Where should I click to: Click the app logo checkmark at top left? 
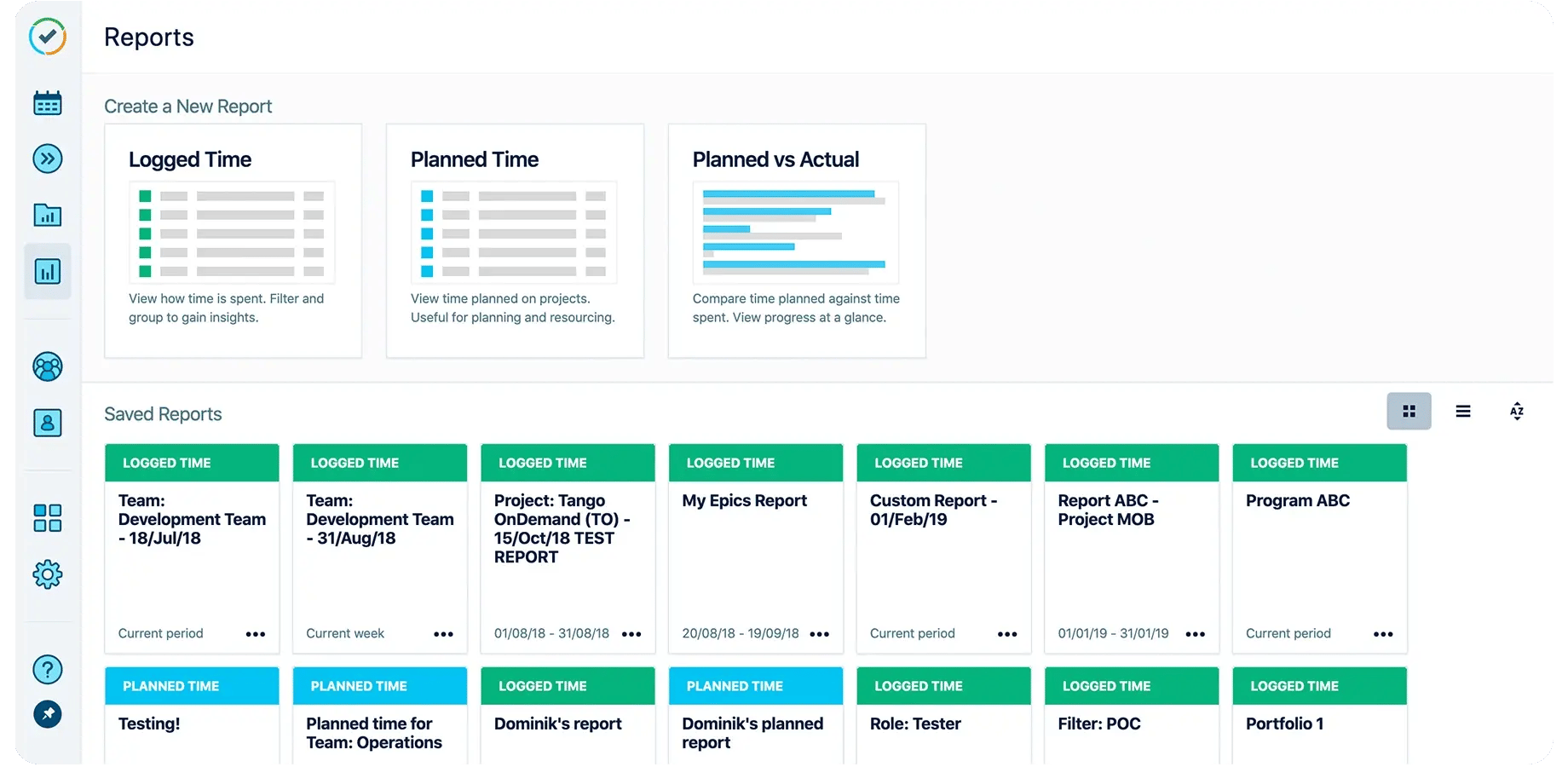point(48,37)
